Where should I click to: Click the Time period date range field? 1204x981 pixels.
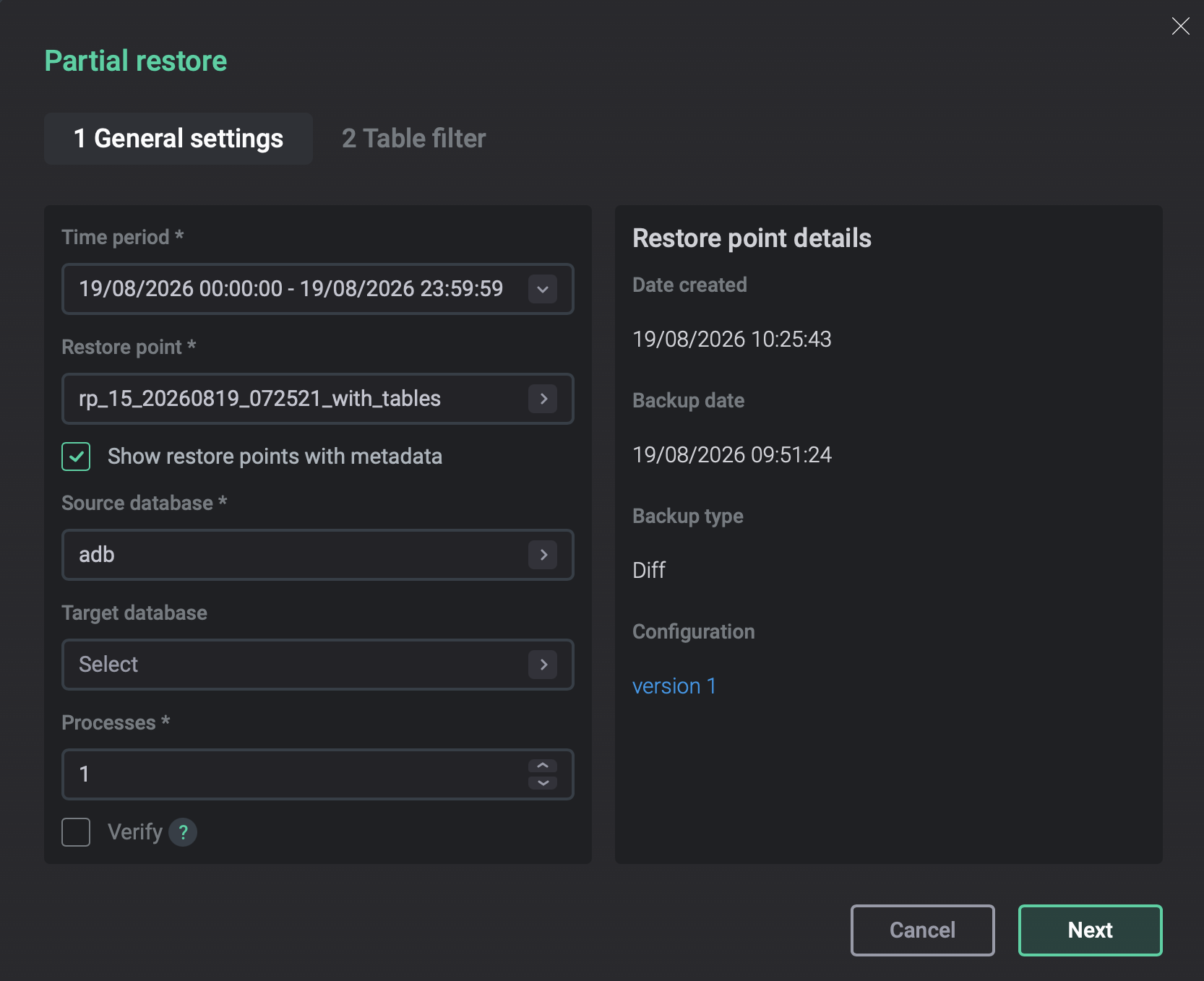tap(318, 289)
